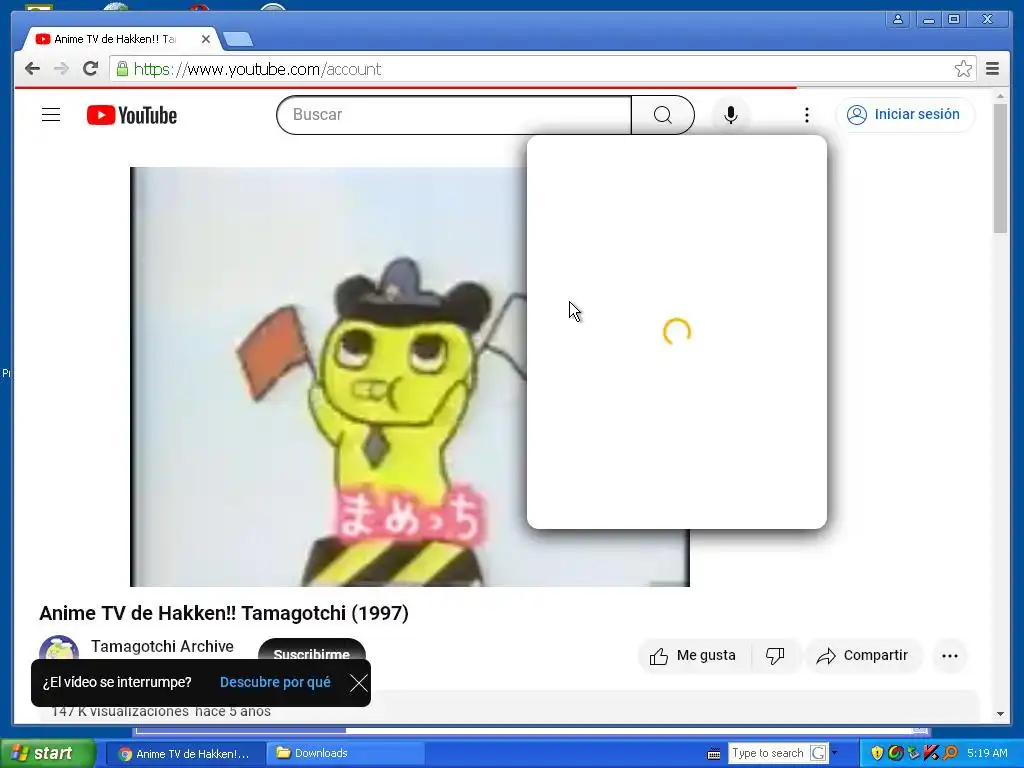The image size is (1024, 768).
Task: Click the green-red swirl tray icon
Action: click(x=895, y=754)
